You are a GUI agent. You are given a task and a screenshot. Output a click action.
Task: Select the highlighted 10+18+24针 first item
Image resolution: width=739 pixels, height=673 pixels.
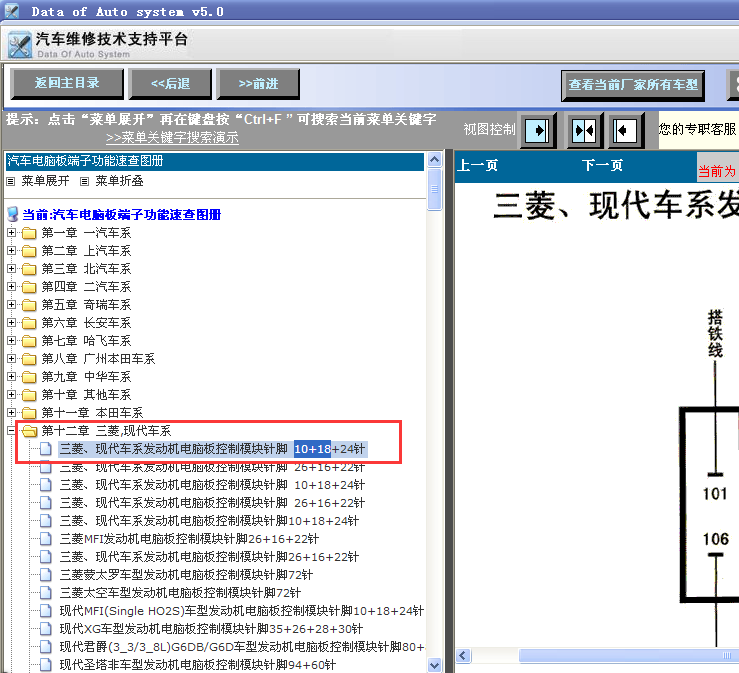212,449
